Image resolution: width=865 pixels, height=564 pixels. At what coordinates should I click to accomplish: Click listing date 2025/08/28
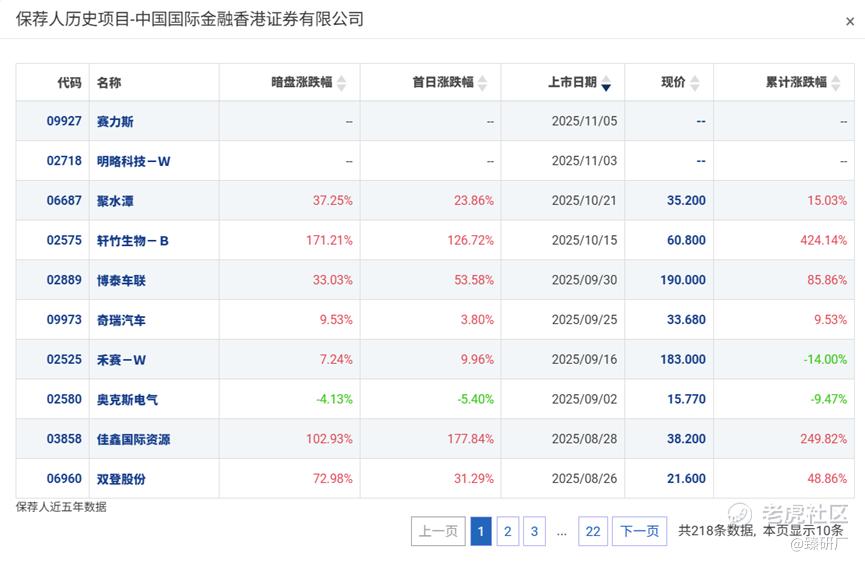[584, 439]
